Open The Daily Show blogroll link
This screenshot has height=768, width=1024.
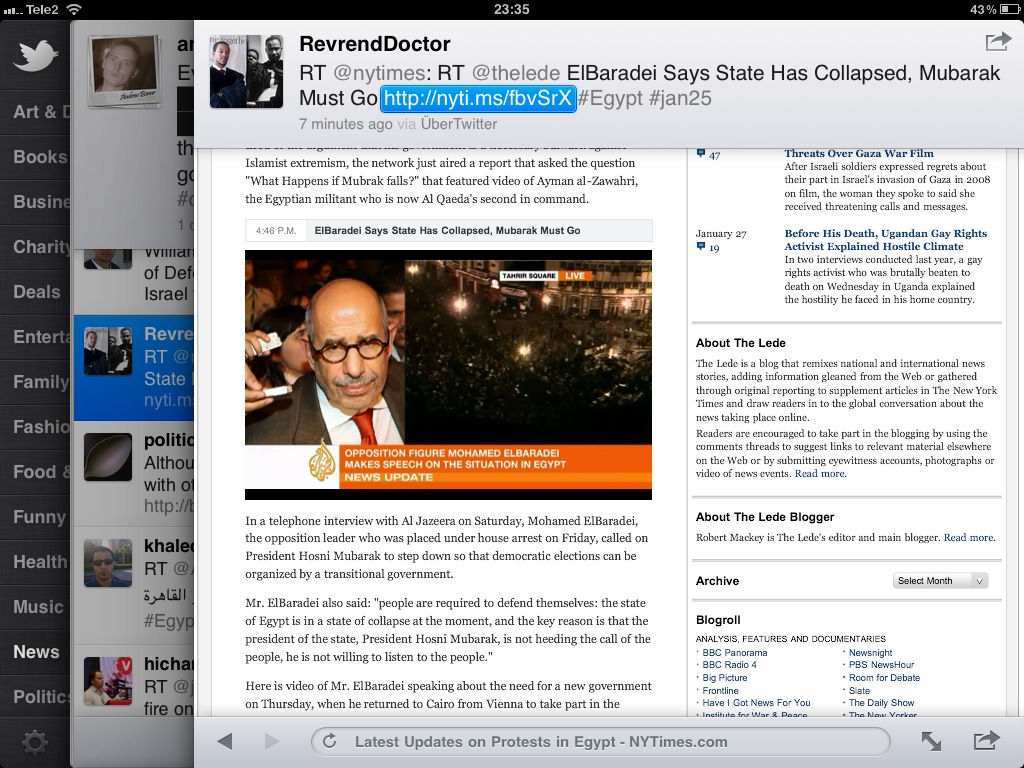click(882, 703)
